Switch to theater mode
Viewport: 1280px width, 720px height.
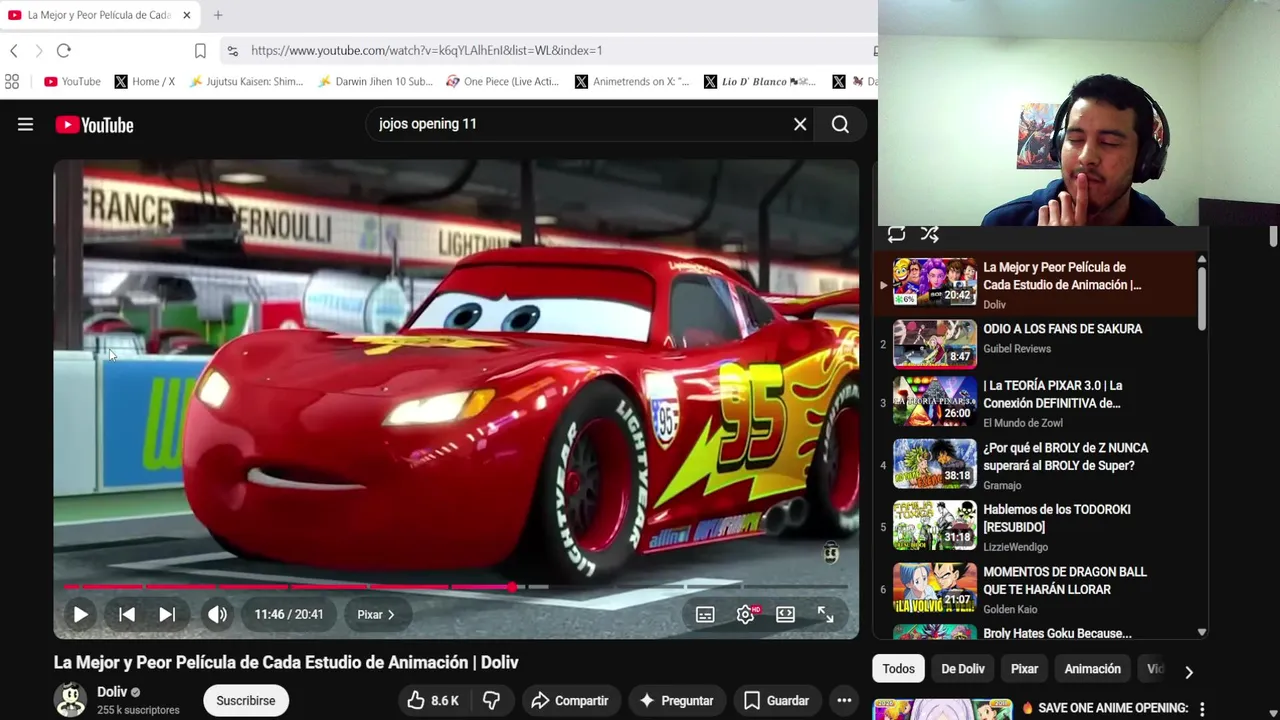coord(785,614)
